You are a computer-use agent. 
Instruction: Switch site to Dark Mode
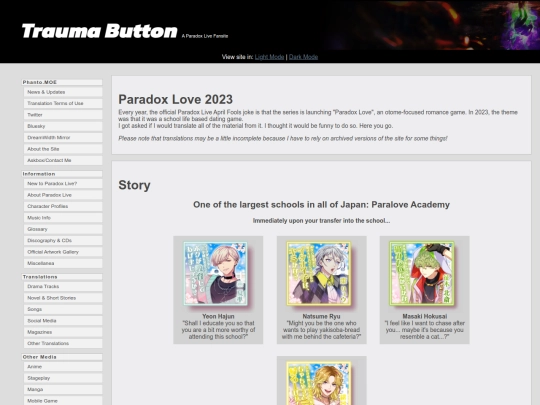pos(303,57)
